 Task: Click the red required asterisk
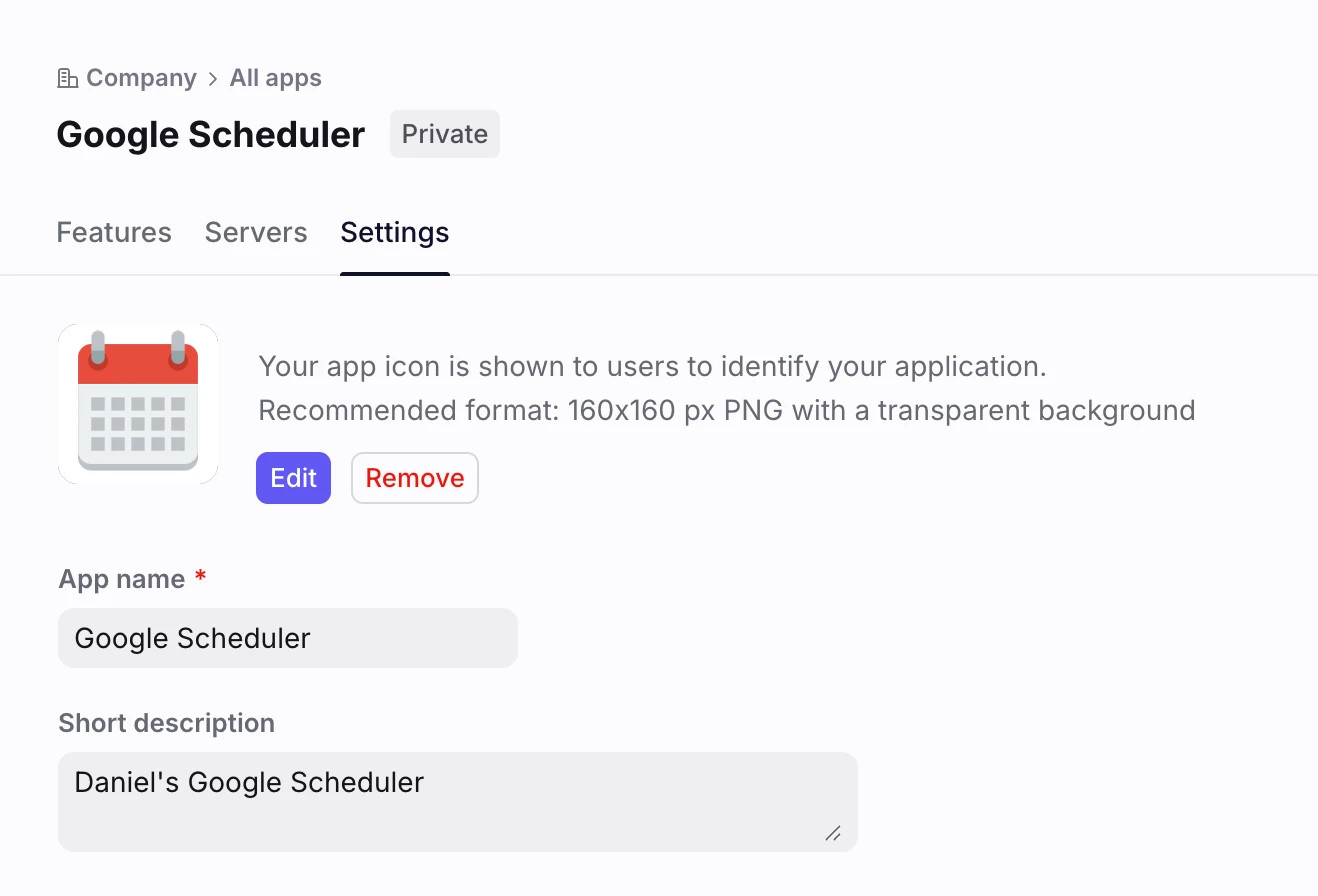click(x=200, y=578)
